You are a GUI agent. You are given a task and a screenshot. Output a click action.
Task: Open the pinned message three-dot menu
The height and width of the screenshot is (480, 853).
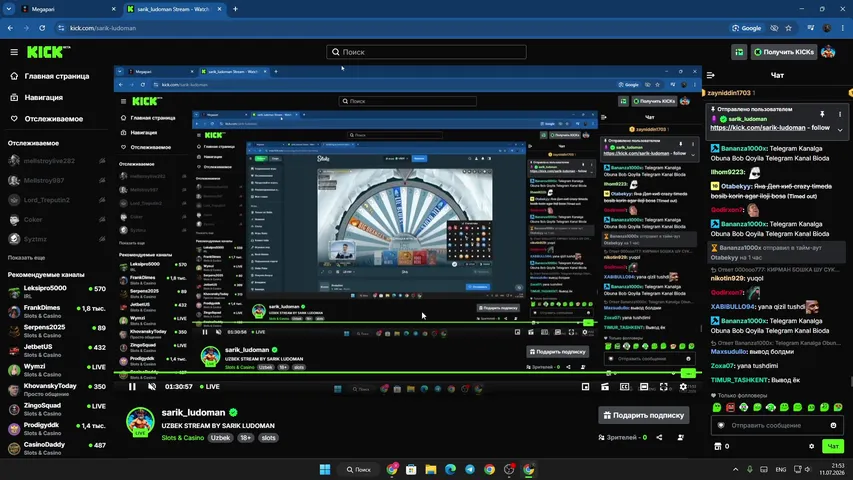(x=840, y=114)
